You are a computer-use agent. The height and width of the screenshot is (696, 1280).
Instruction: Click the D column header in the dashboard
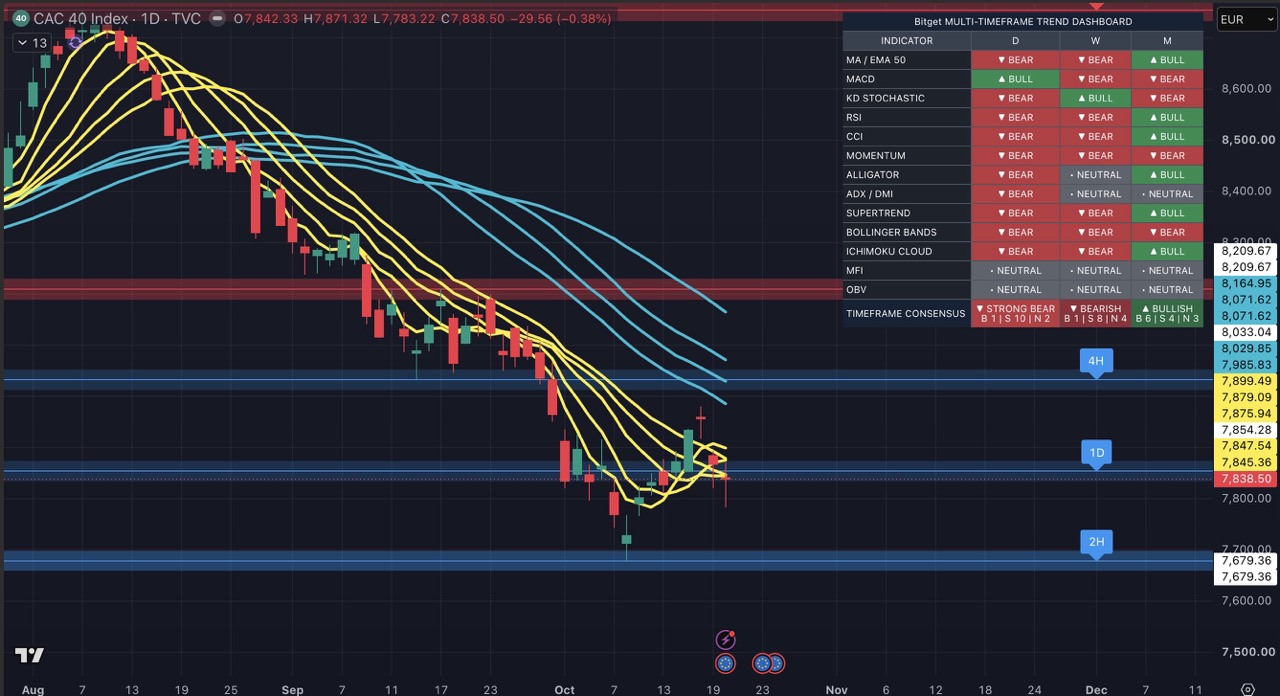1015,41
